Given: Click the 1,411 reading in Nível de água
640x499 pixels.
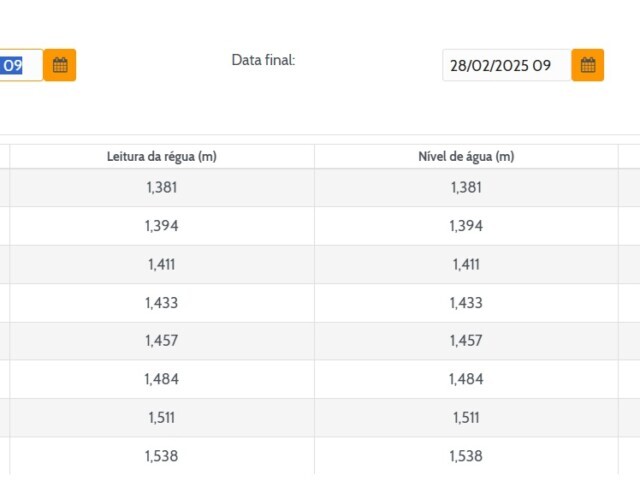Looking at the screenshot, I should point(466,264).
